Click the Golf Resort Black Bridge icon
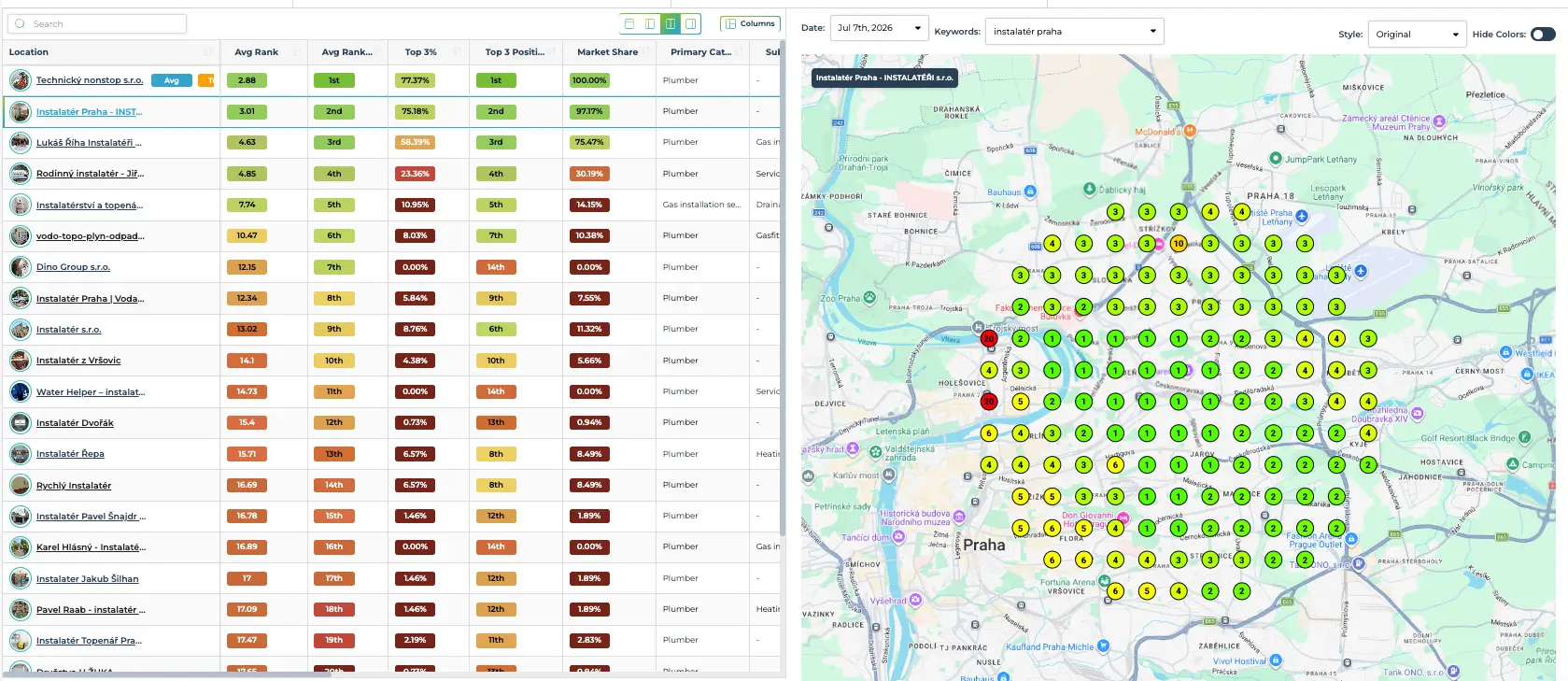Image resolution: width=1568 pixels, height=681 pixels. click(1525, 437)
